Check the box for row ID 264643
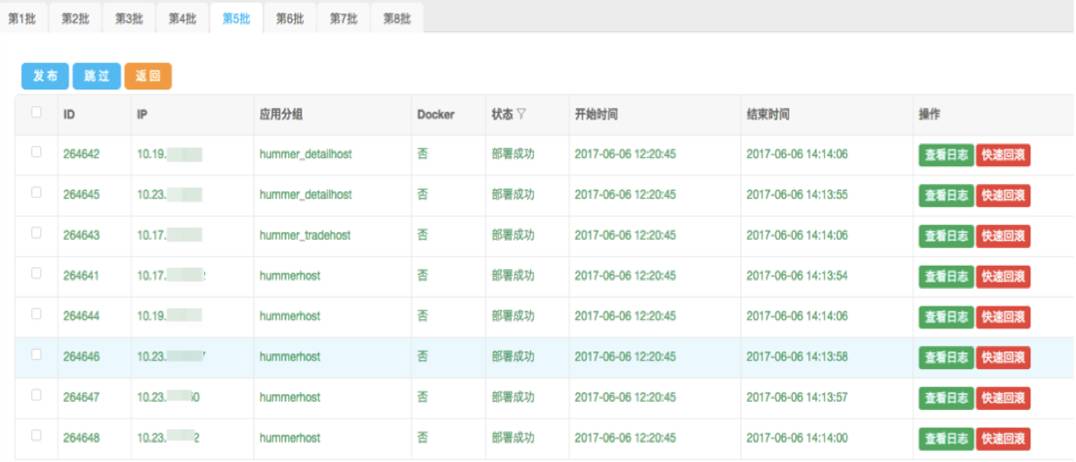The image size is (1076, 462). (x=36, y=233)
